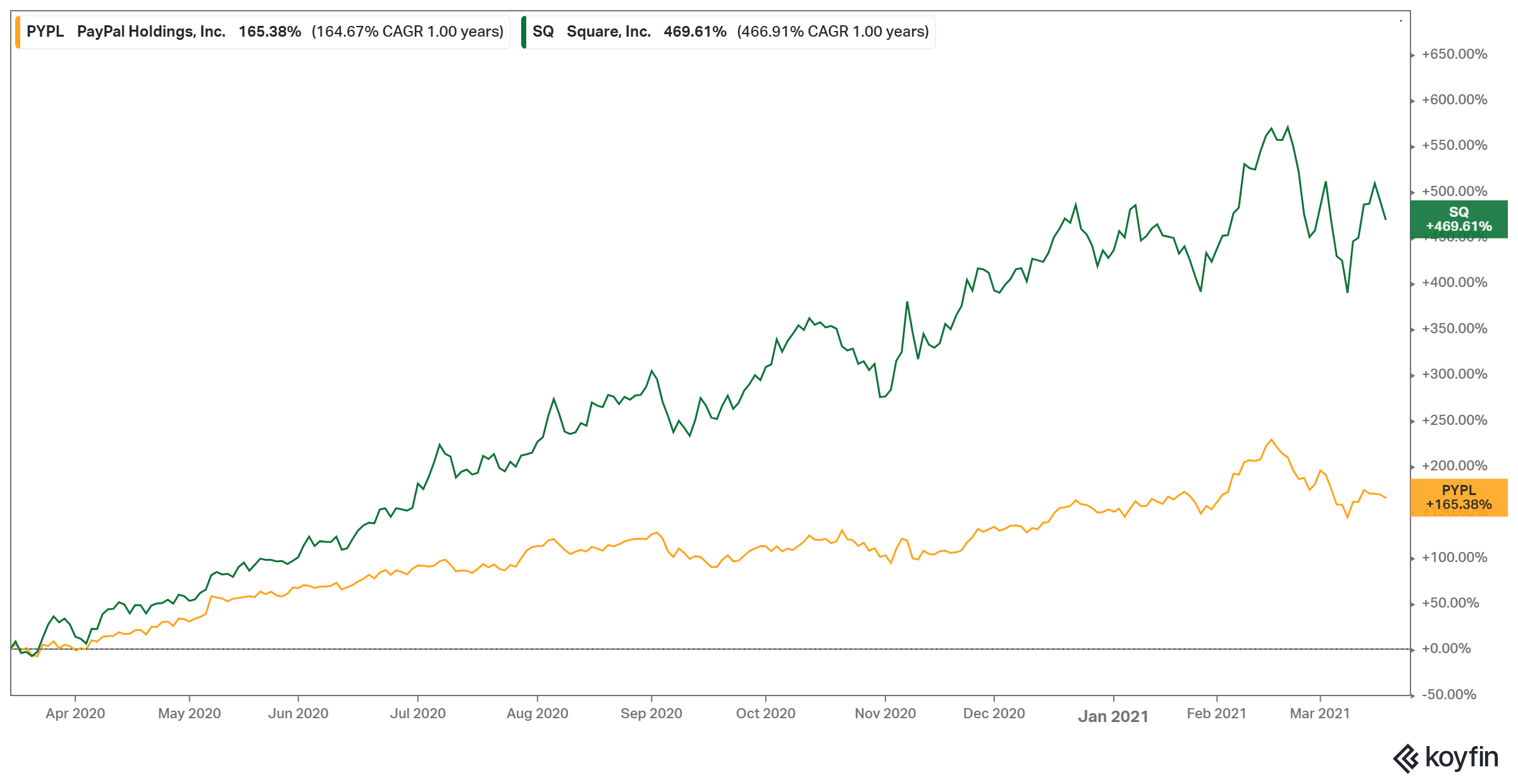The width and height of the screenshot is (1518, 784).
Task: Select the green SQ +469.61% price tag
Action: tap(1459, 219)
